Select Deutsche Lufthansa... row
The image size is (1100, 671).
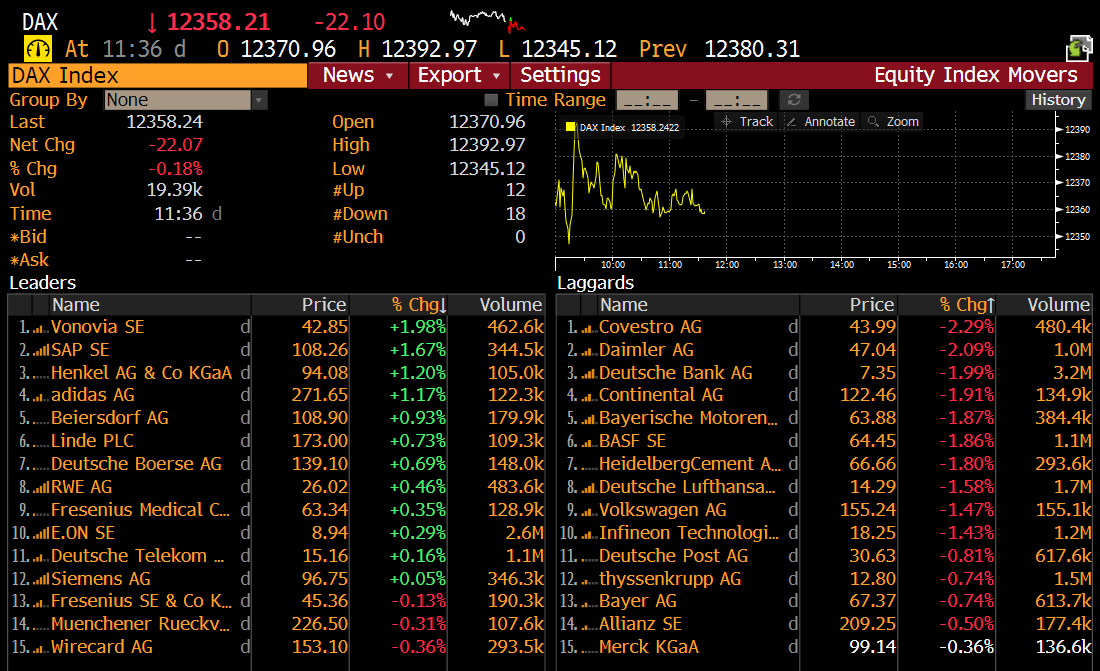[x=824, y=487]
